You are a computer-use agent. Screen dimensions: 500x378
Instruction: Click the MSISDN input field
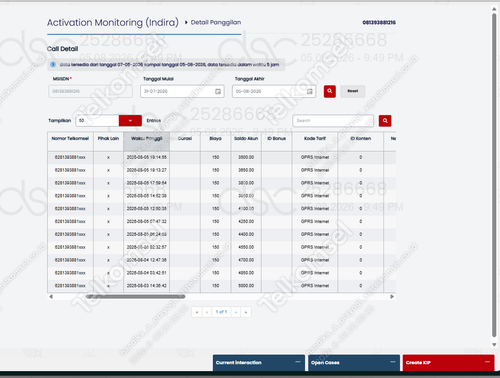pyautogui.click(x=90, y=91)
